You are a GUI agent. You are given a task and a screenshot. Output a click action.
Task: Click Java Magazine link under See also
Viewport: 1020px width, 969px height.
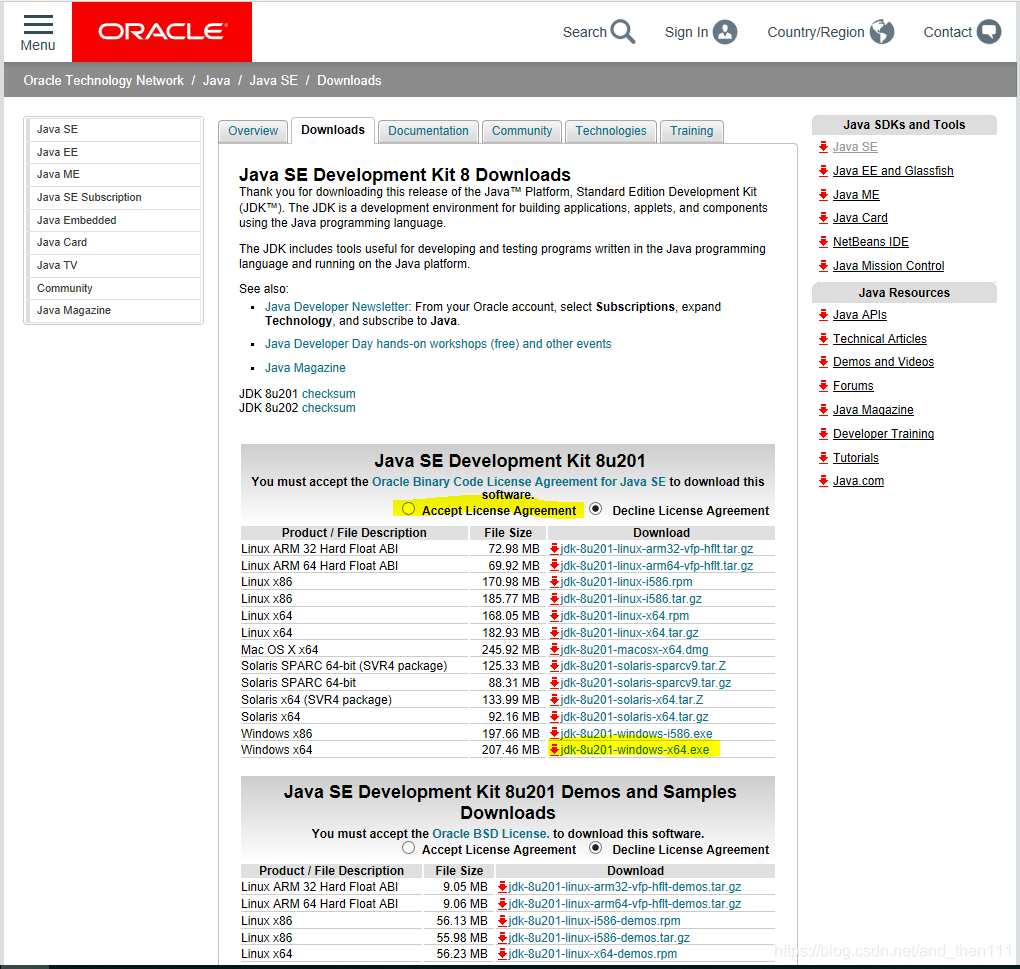pyautogui.click(x=305, y=367)
